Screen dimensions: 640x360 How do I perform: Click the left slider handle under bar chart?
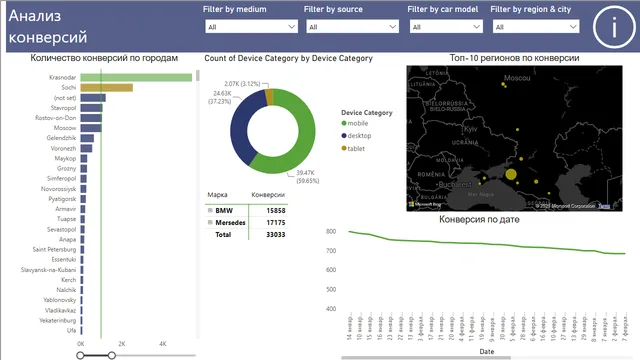click(80, 356)
